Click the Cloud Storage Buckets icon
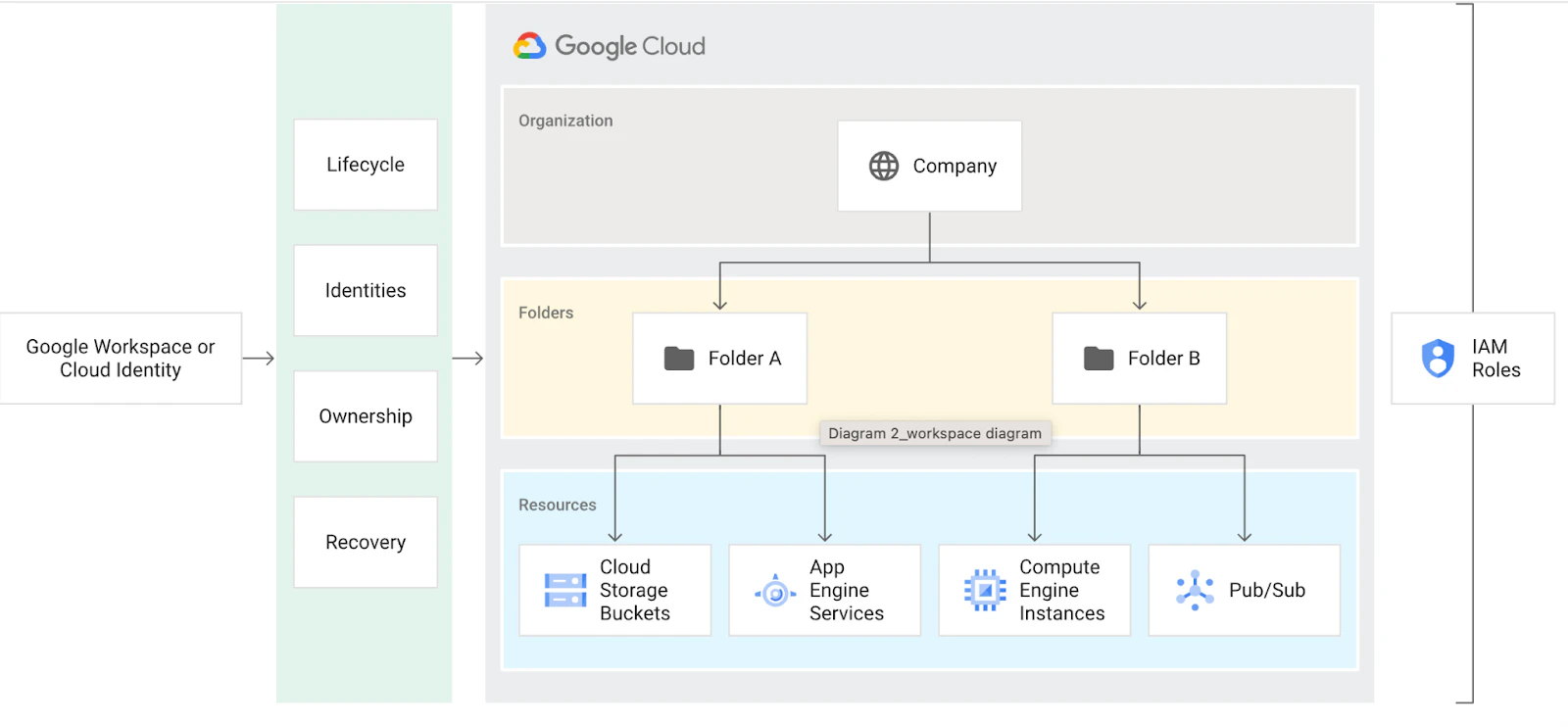1568x727 pixels. (x=565, y=591)
